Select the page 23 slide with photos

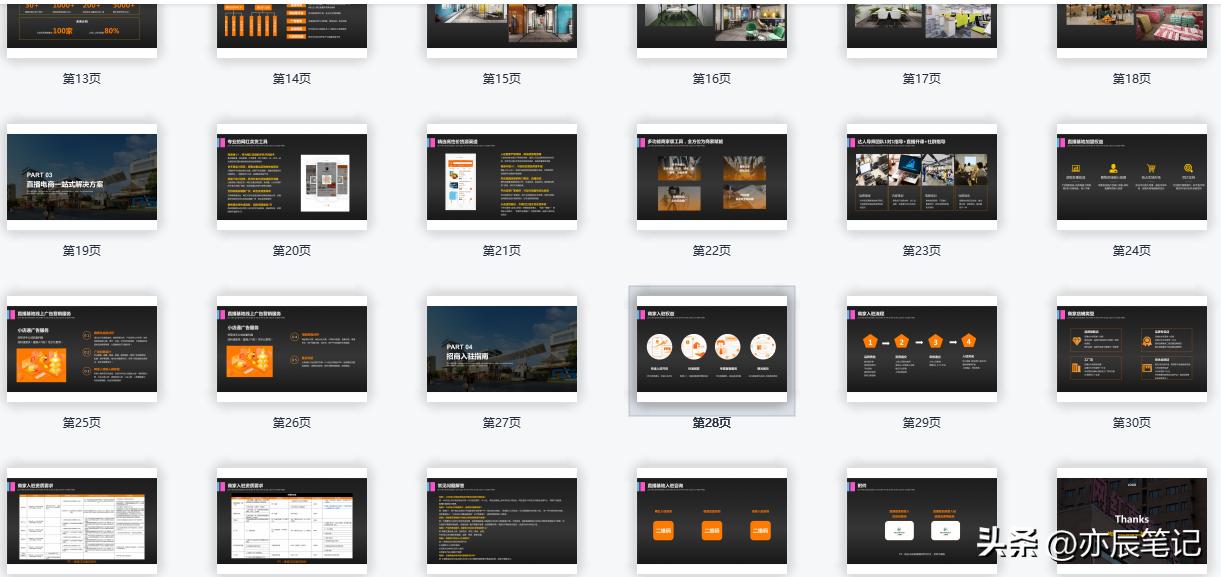922,177
